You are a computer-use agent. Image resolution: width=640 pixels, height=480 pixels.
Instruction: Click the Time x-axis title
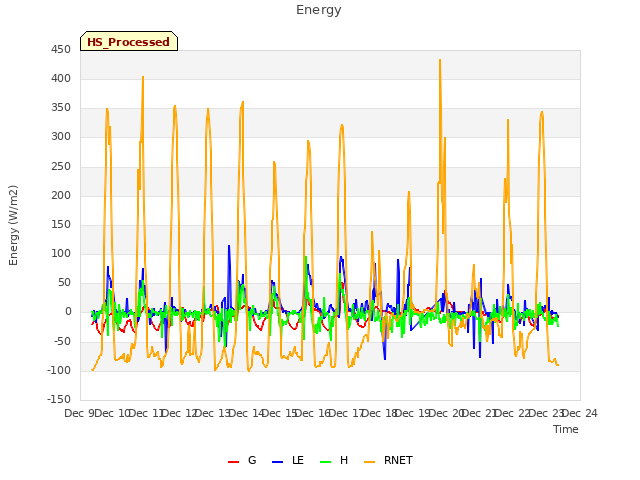click(x=565, y=429)
